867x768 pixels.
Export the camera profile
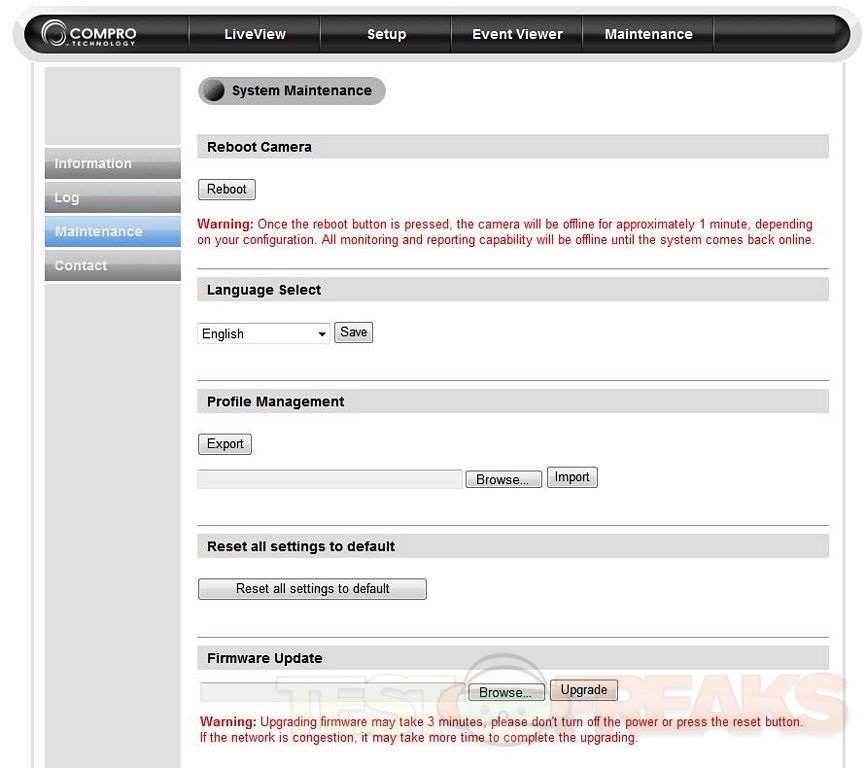[225, 444]
